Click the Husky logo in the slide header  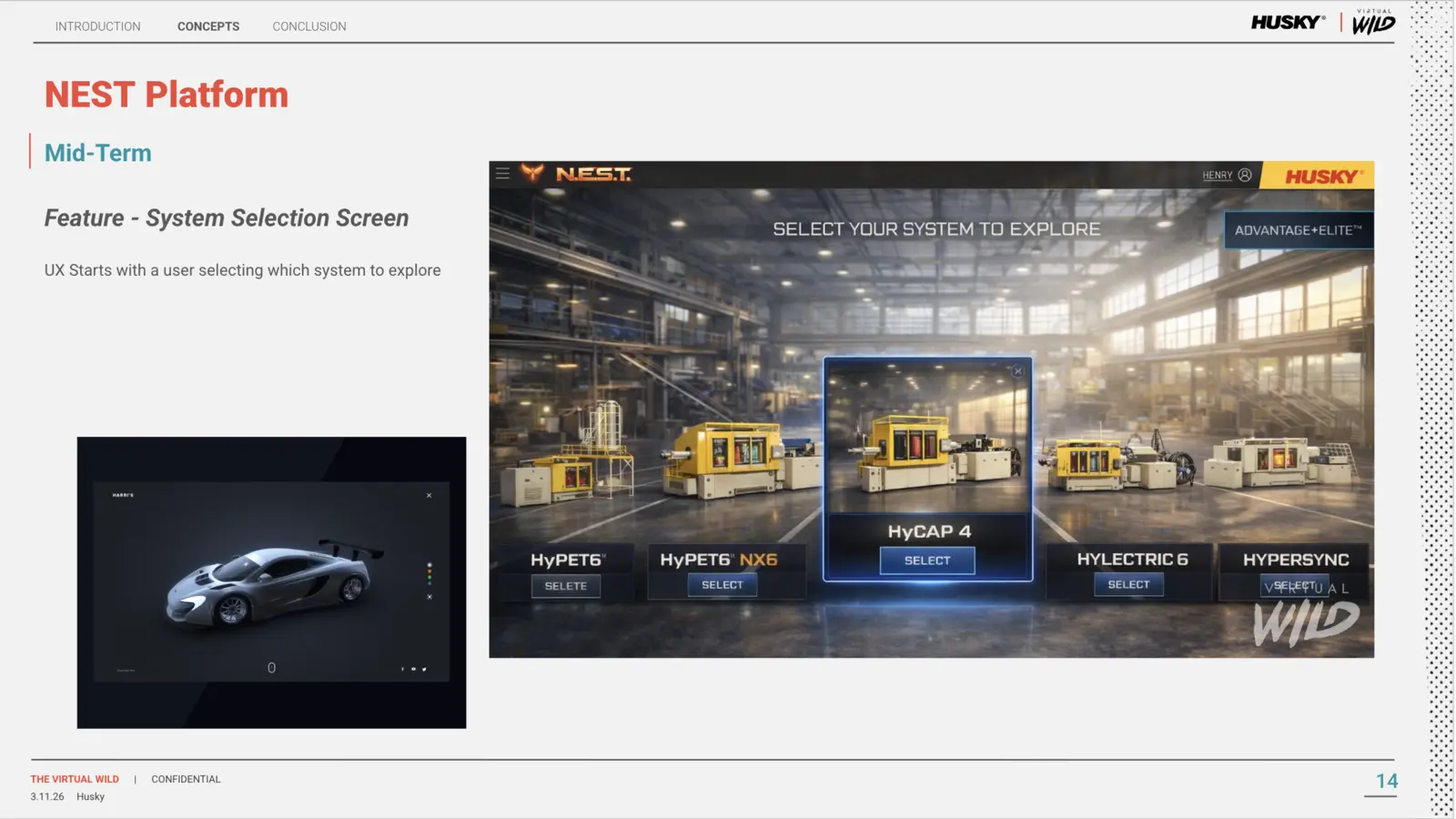point(1288,23)
